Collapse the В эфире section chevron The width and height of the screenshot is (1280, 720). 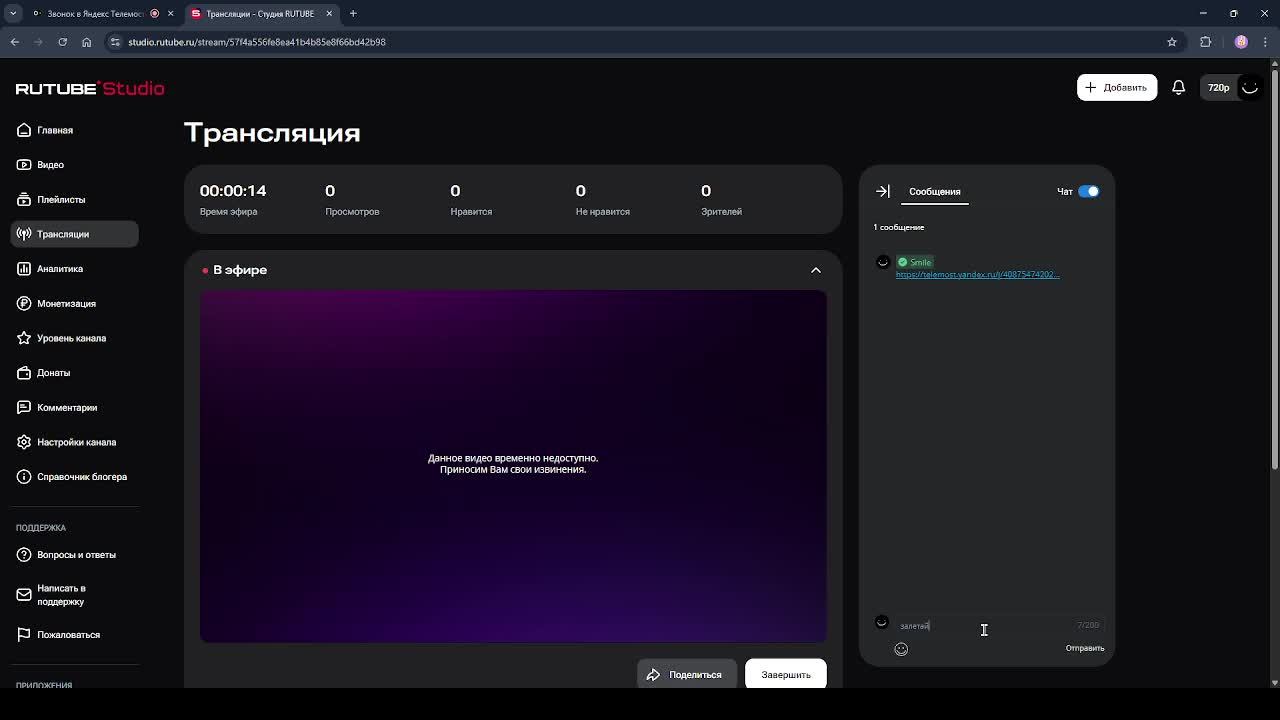pos(816,270)
